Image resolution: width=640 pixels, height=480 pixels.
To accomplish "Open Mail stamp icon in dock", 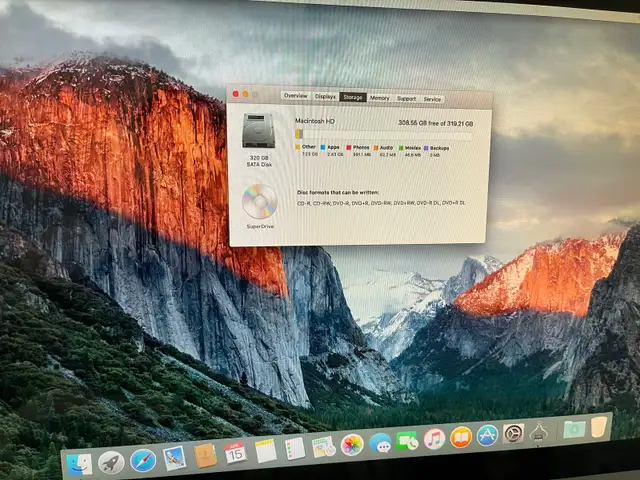I will (174, 458).
